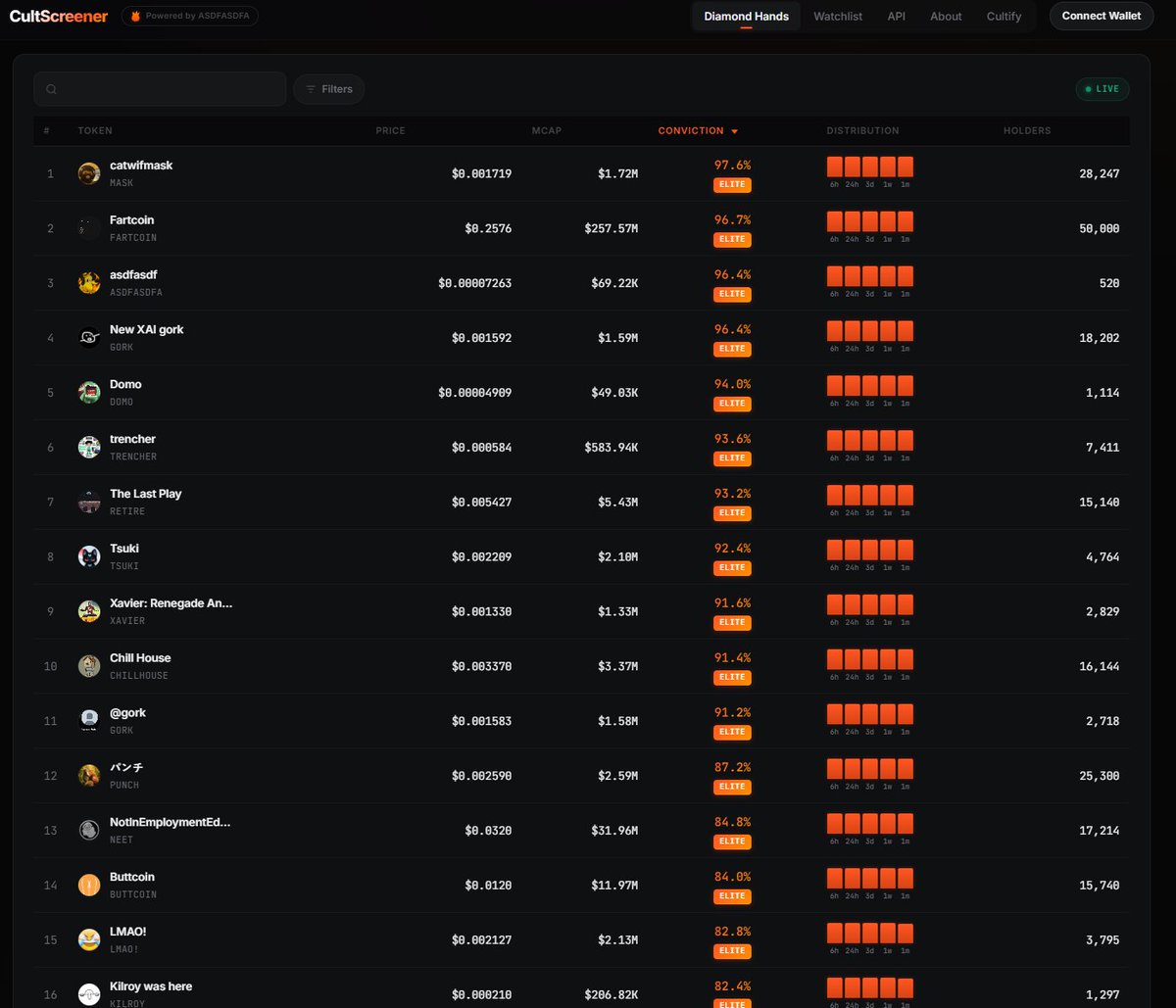The image size is (1176, 1008).
Task: Click the PUNCH token avatar icon
Action: click(x=89, y=776)
